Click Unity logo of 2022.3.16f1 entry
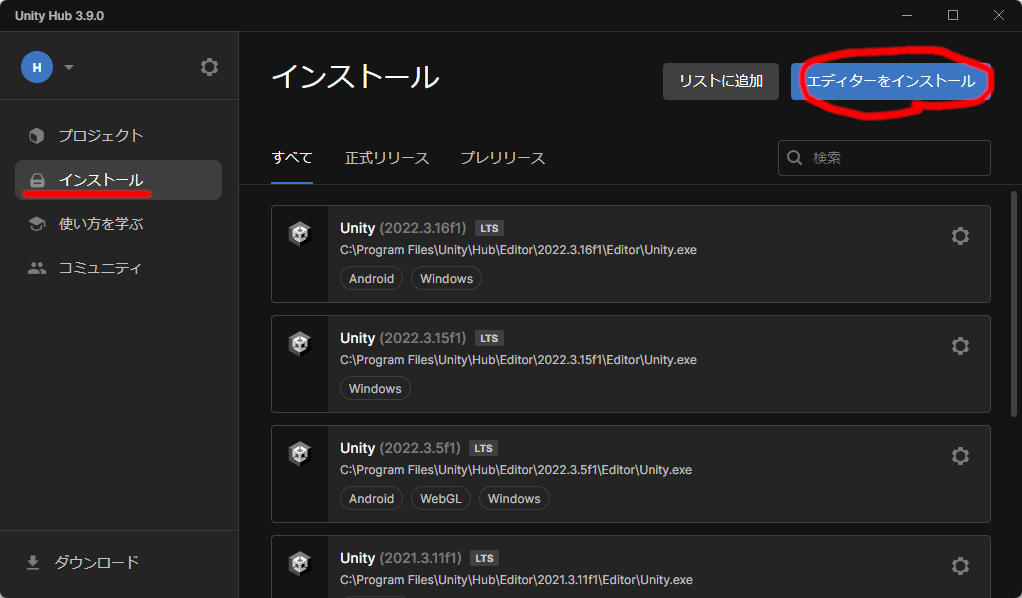Image resolution: width=1022 pixels, height=598 pixels. click(x=300, y=233)
